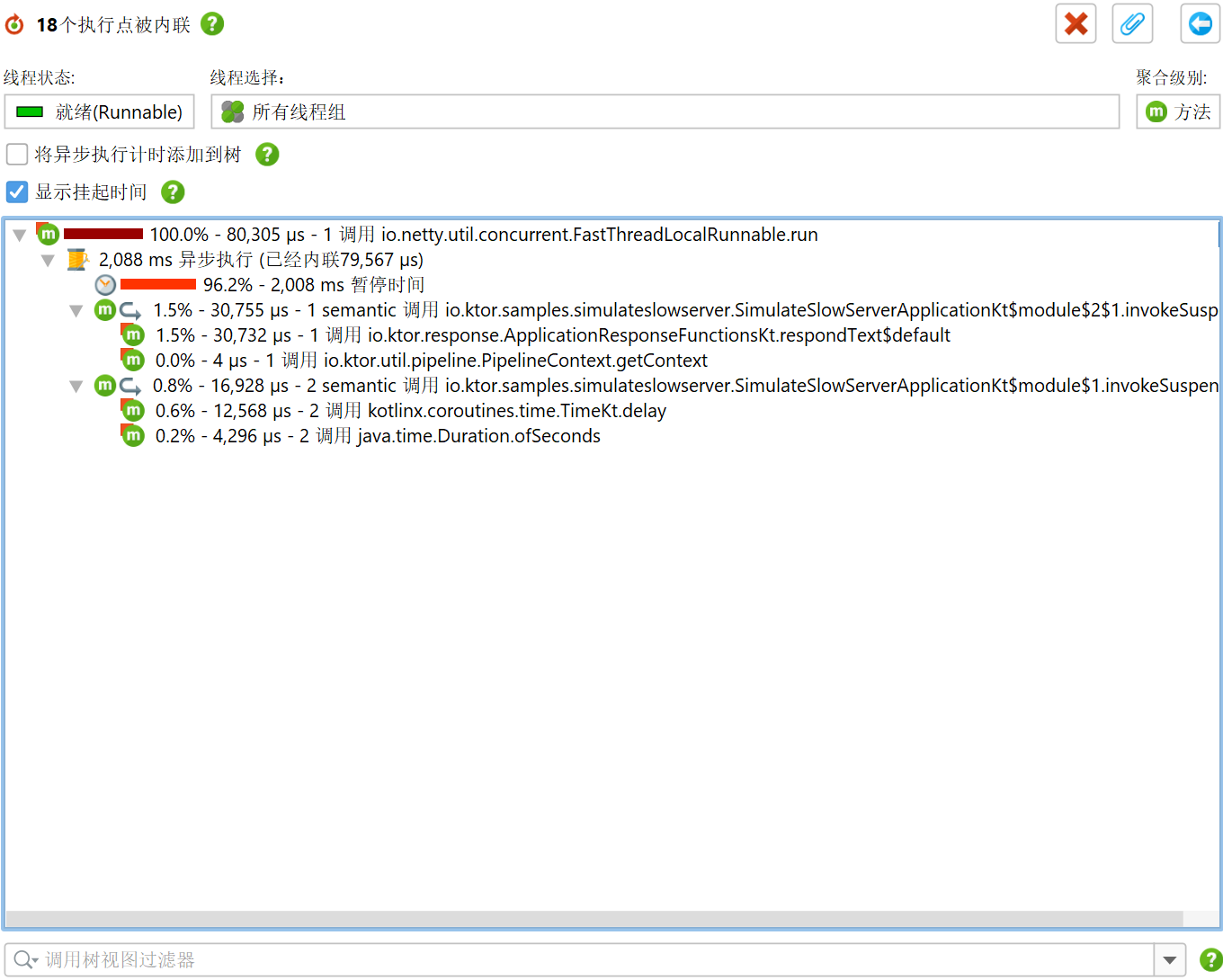The width and height of the screenshot is (1223, 980).
Task: Collapse the FastThreadLocalRunnable.run root node
Action: pos(20,236)
